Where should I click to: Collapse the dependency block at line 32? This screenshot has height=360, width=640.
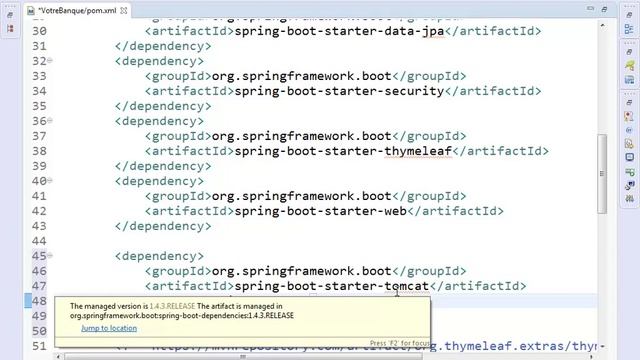tap(50, 61)
